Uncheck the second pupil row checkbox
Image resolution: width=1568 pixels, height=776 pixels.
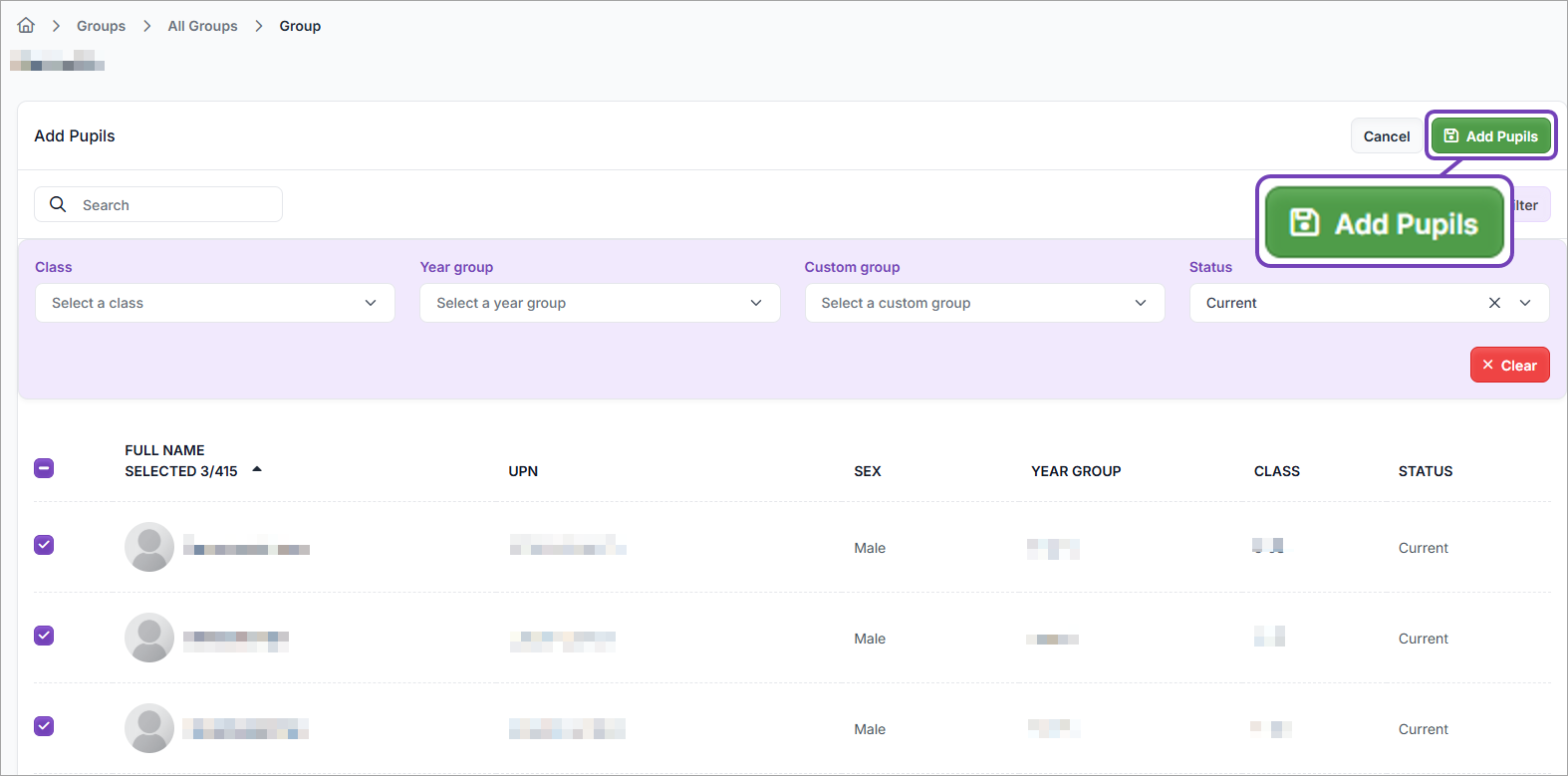(x=44, y=636)
